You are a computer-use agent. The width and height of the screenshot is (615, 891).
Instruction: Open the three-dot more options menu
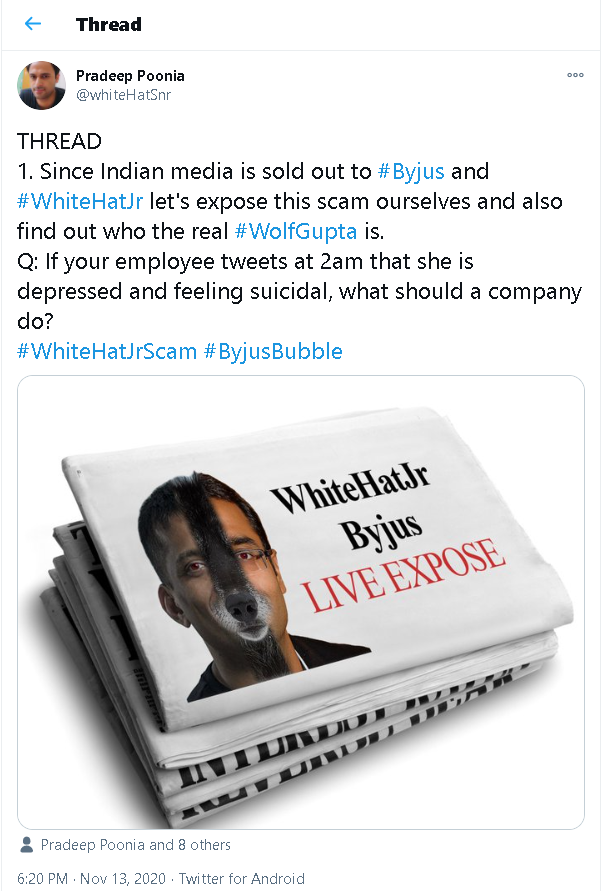575,75
